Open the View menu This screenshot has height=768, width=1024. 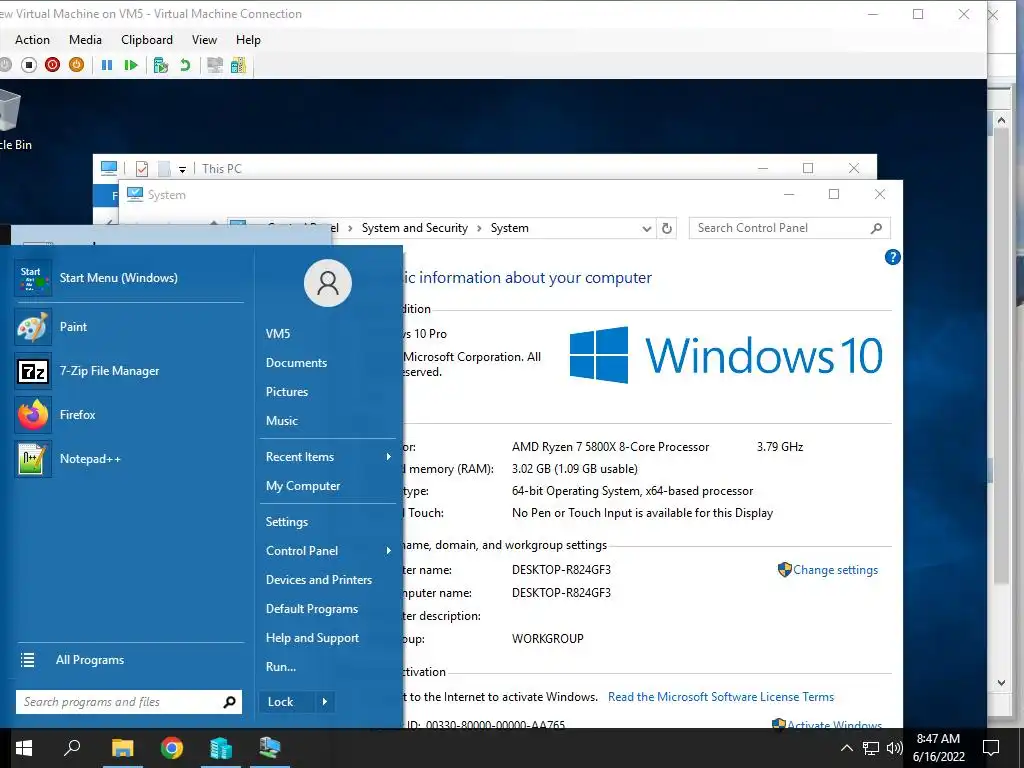[x=204, y=40]
